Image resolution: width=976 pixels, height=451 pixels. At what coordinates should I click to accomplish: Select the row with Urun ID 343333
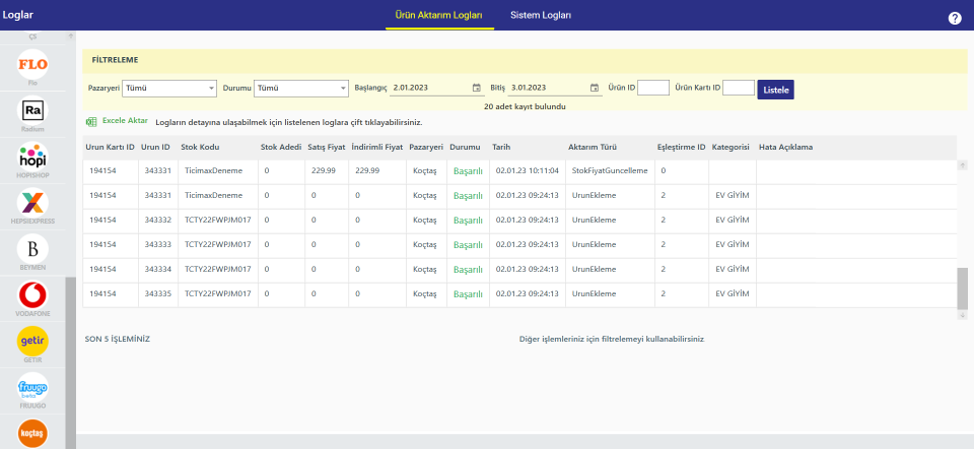click(x=519, y=245)
